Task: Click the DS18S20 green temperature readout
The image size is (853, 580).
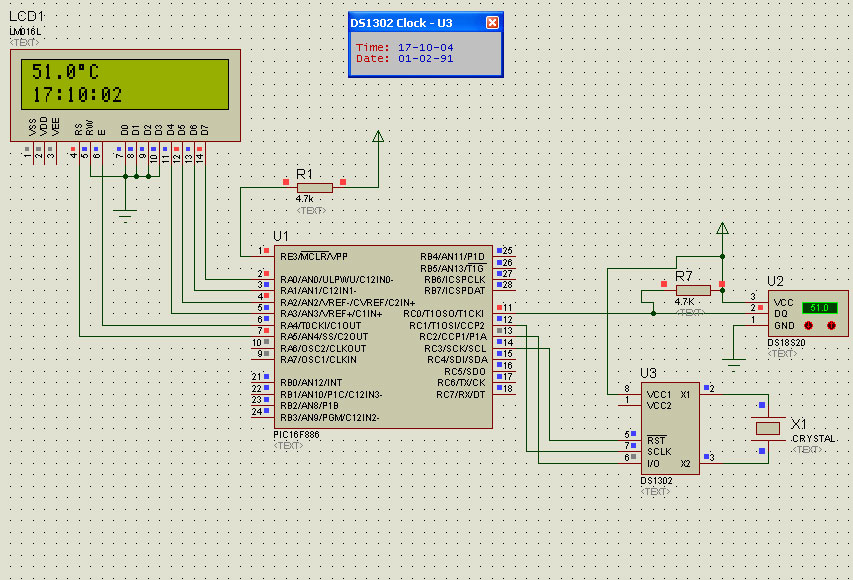Action: (x=820, y=308)
